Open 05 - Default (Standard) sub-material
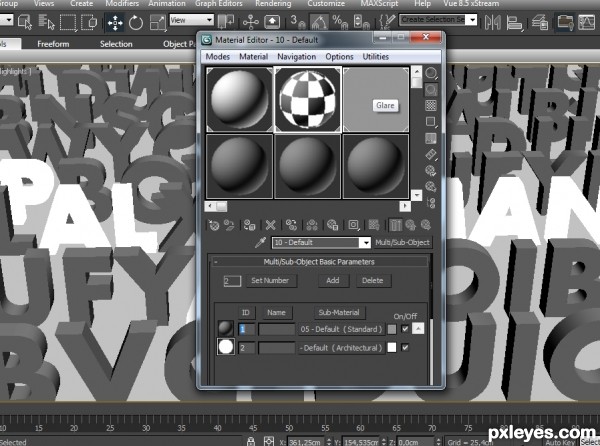This screenshot has height=446, width=600. (x=341, y=329)
